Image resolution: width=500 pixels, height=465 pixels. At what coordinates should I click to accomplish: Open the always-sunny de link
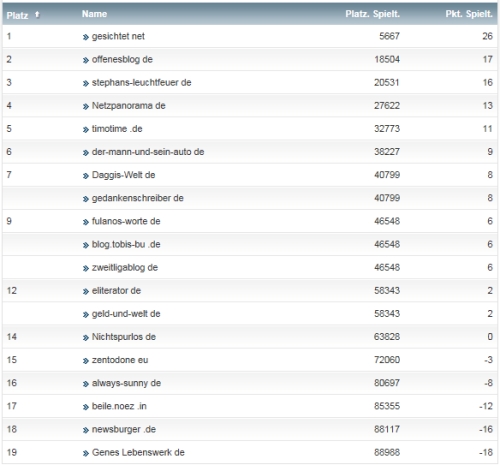click(x=126, y=383)
